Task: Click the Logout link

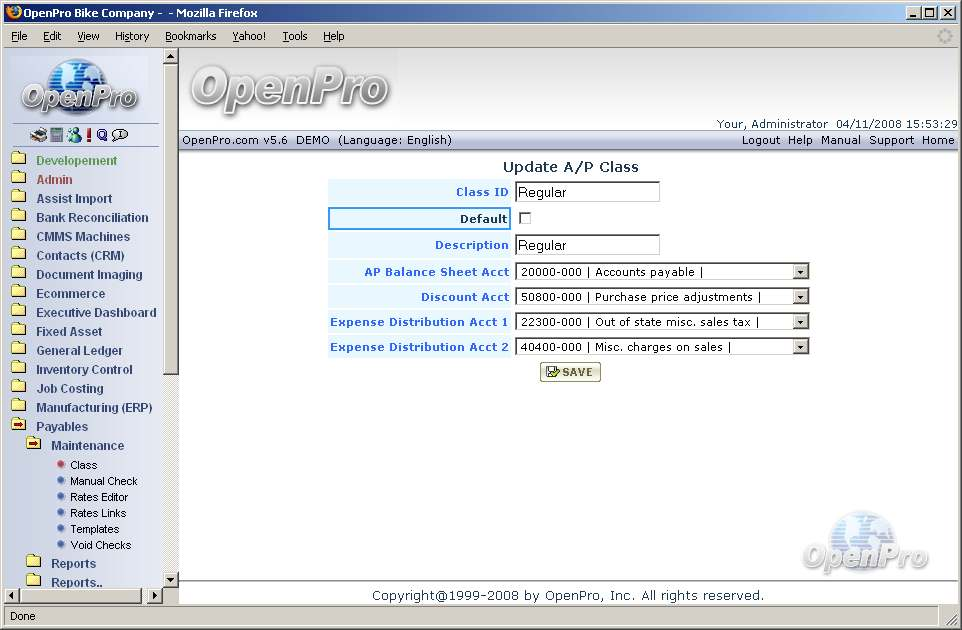Action: pos(760,140)
